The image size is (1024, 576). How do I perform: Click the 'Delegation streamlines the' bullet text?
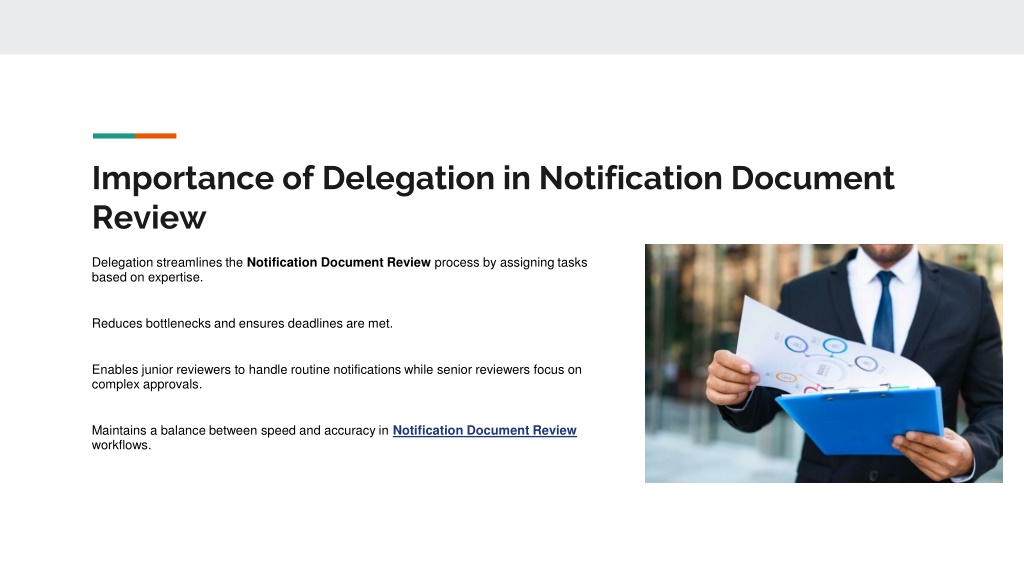click(x=340, y=270)
